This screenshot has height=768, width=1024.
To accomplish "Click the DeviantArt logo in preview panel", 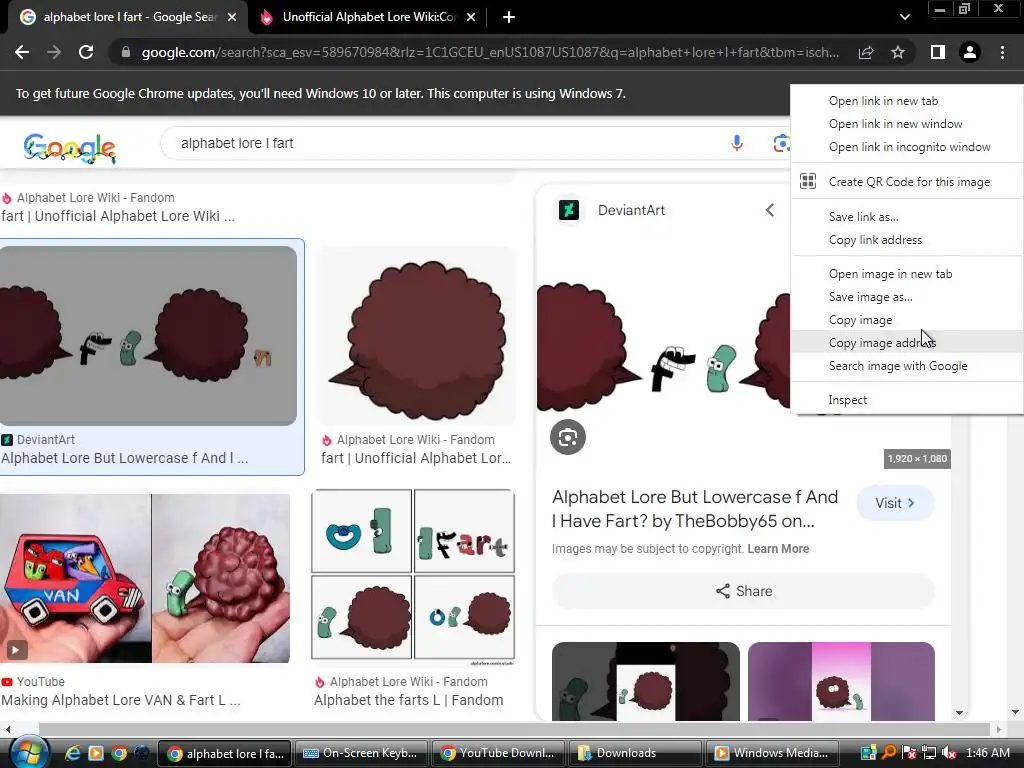I will click(x=569, y=210).
